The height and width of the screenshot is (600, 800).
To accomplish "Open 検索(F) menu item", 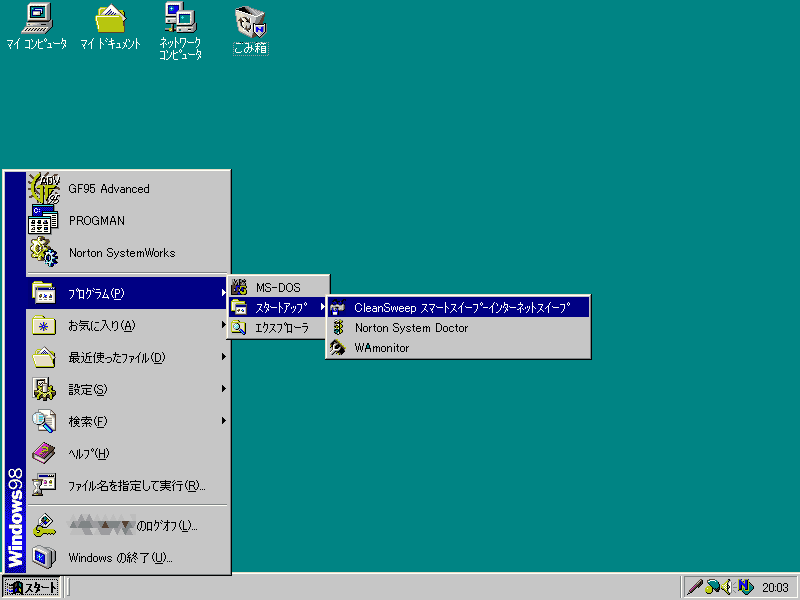I will [x=127, y=421].
